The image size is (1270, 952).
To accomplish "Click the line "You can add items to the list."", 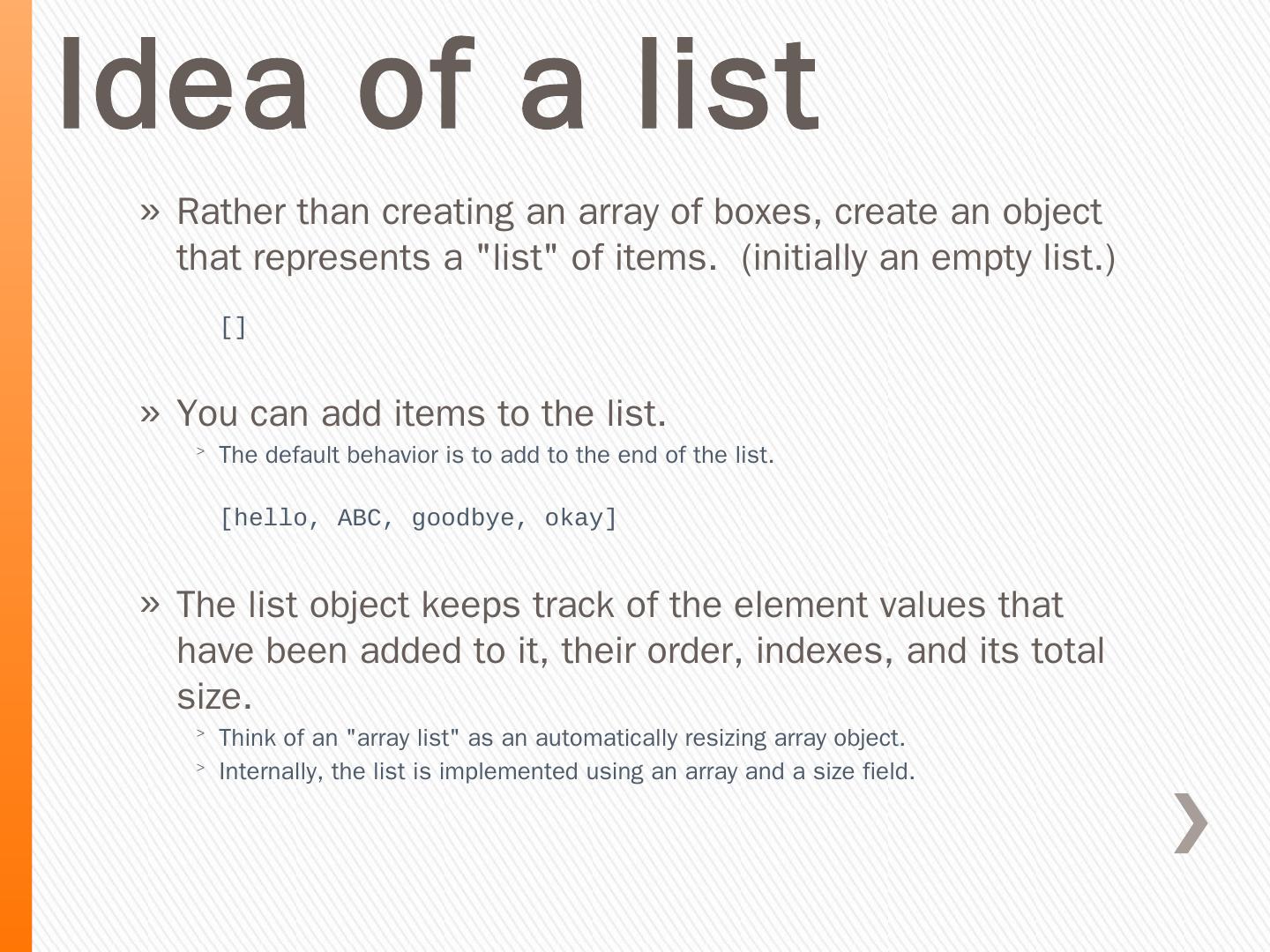I will point(422,413).
